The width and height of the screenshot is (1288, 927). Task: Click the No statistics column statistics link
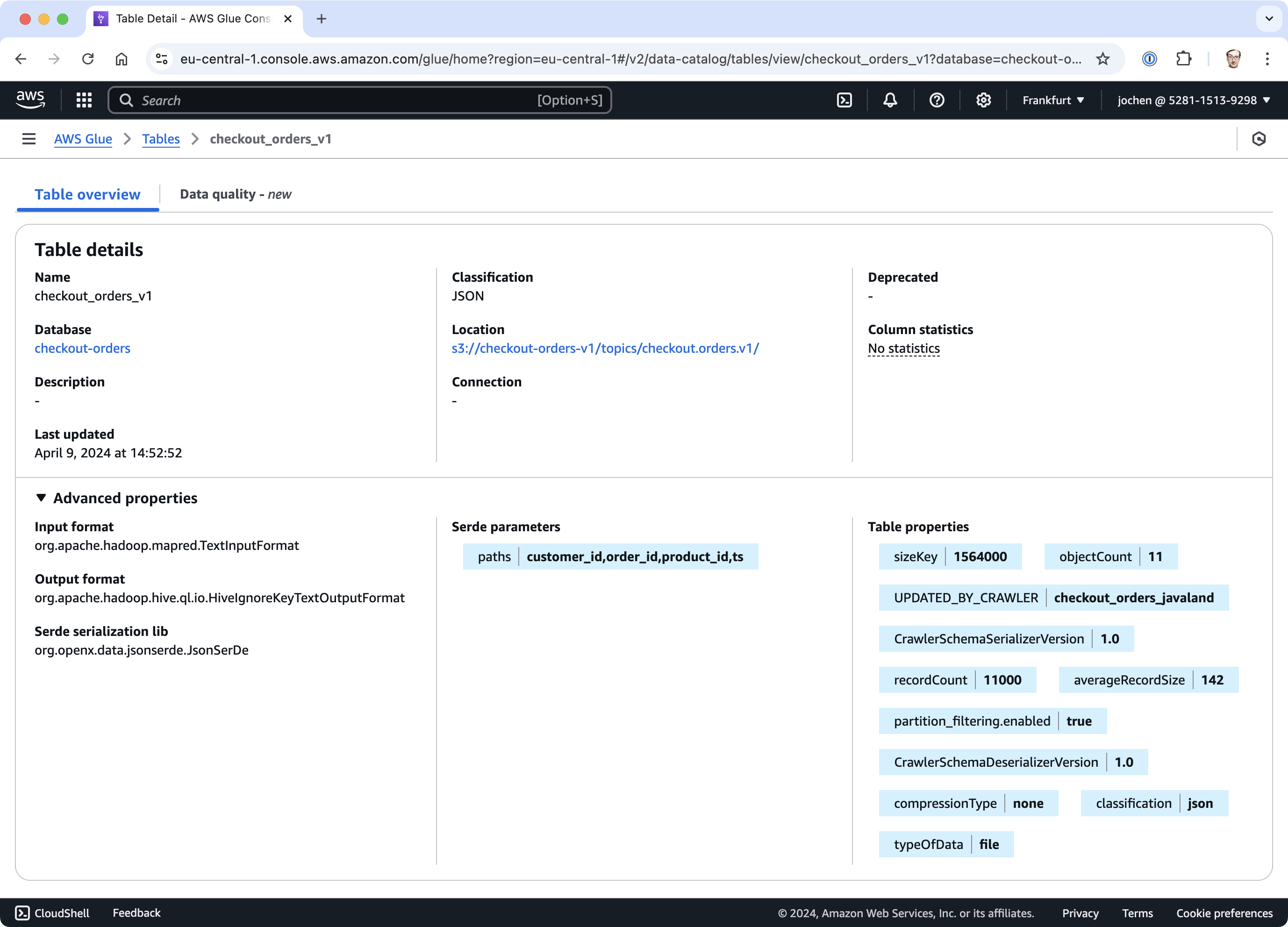click(903, 348)
